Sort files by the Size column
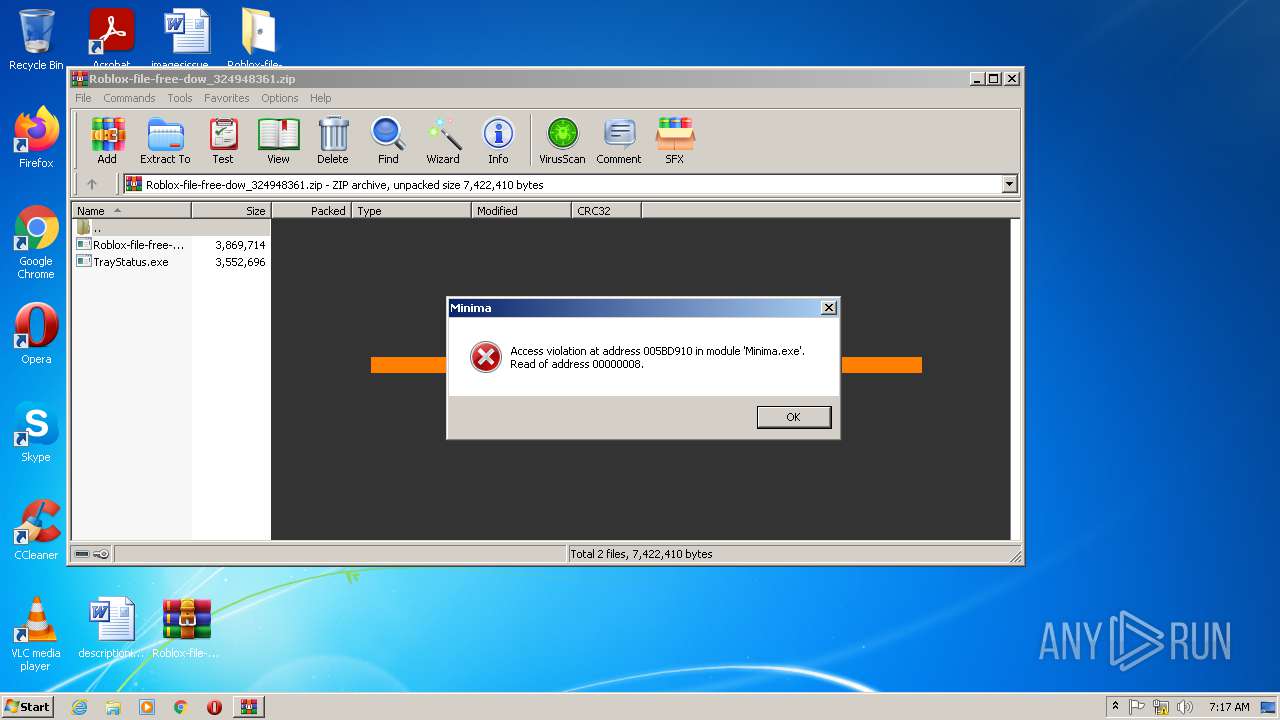 pyautogui.click(x=231, y=211)
